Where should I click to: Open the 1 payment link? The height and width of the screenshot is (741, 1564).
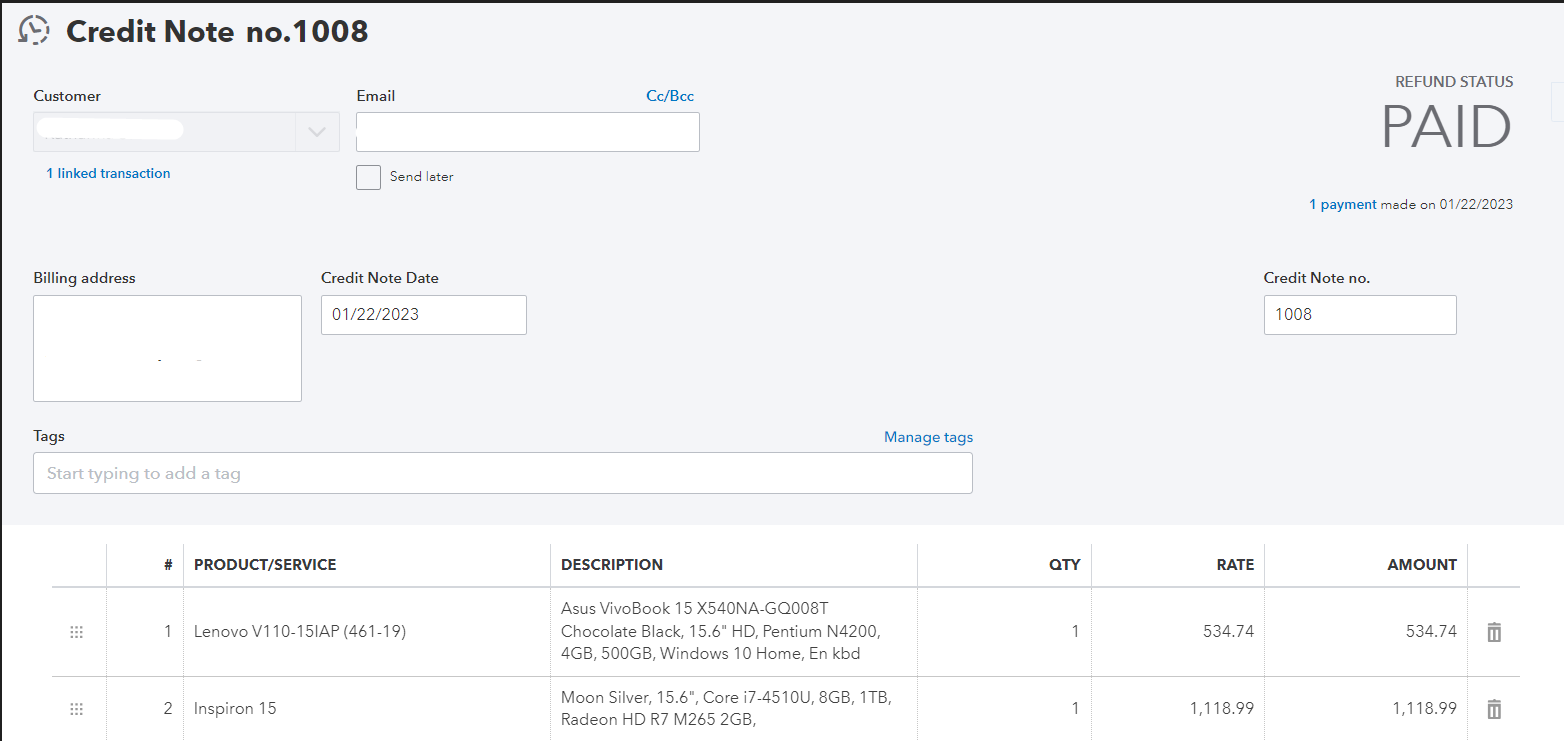pyautogui.click(x=1343, y=205)
